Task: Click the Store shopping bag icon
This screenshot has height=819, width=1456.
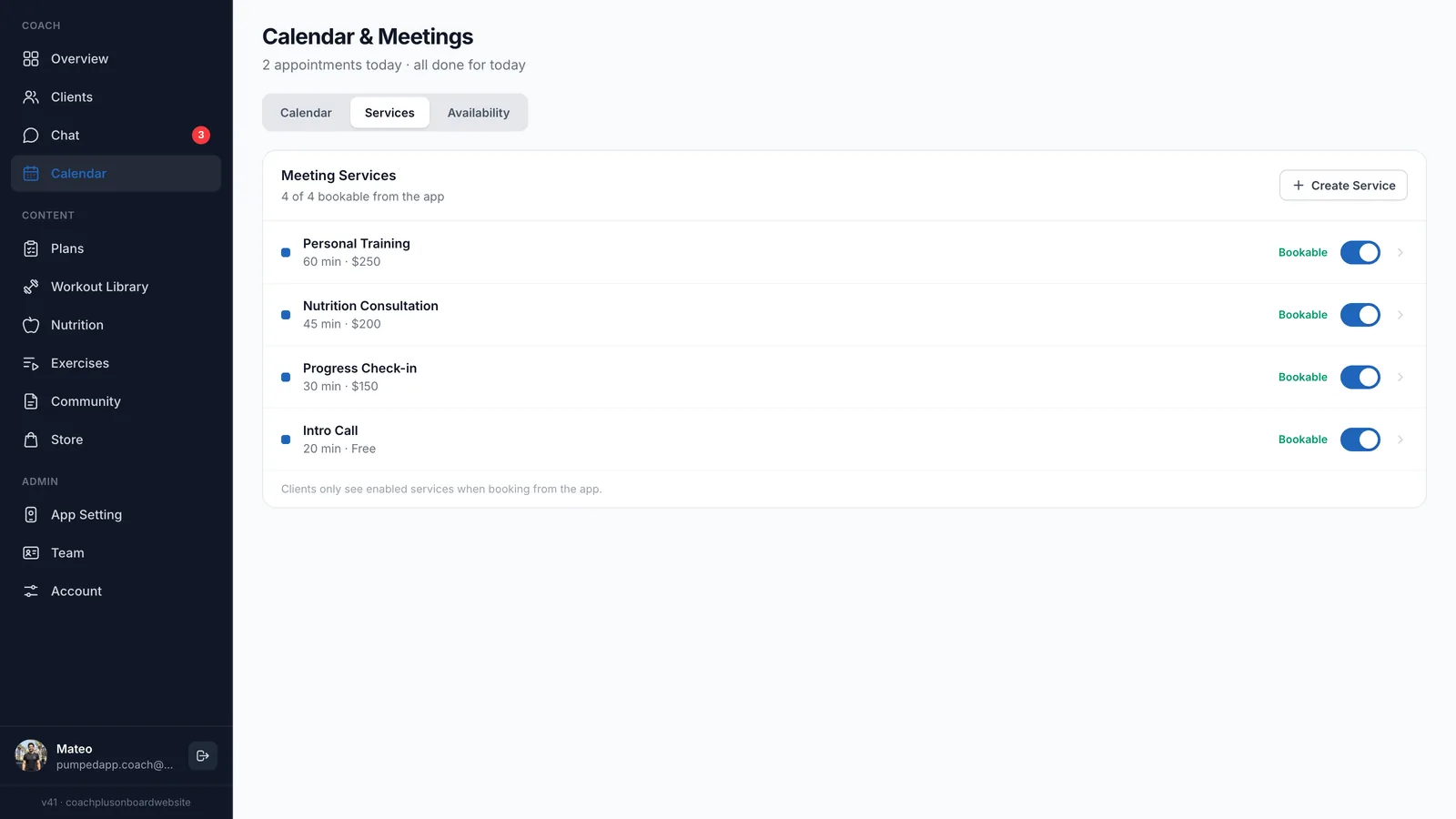Action: [x=31, y=440]
